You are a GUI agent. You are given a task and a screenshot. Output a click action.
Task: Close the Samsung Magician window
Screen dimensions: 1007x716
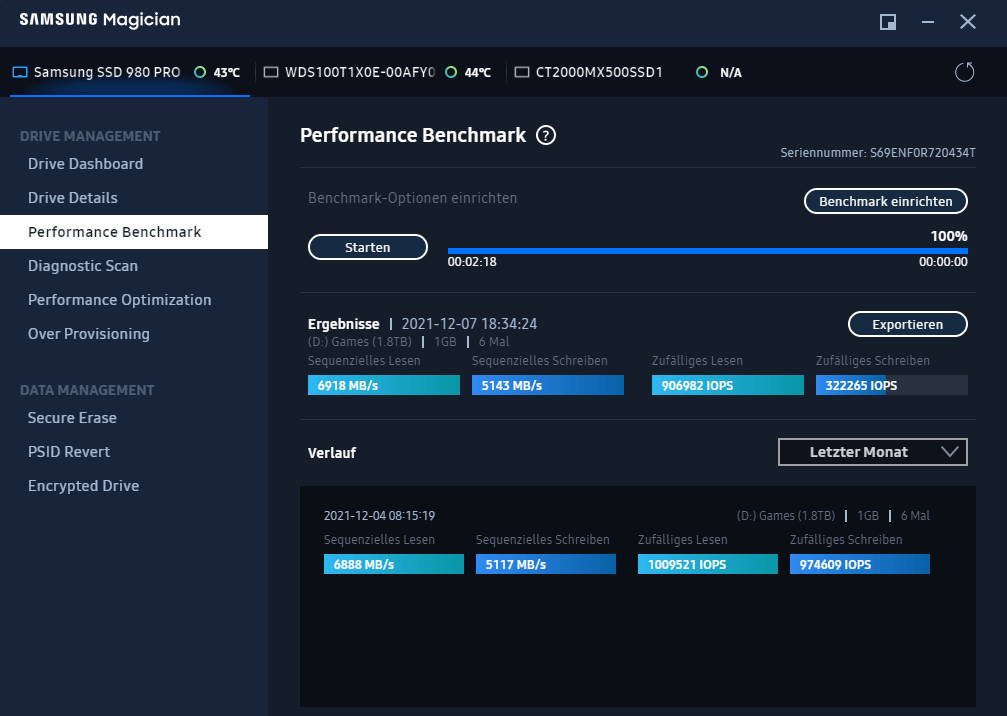(968, 22)
